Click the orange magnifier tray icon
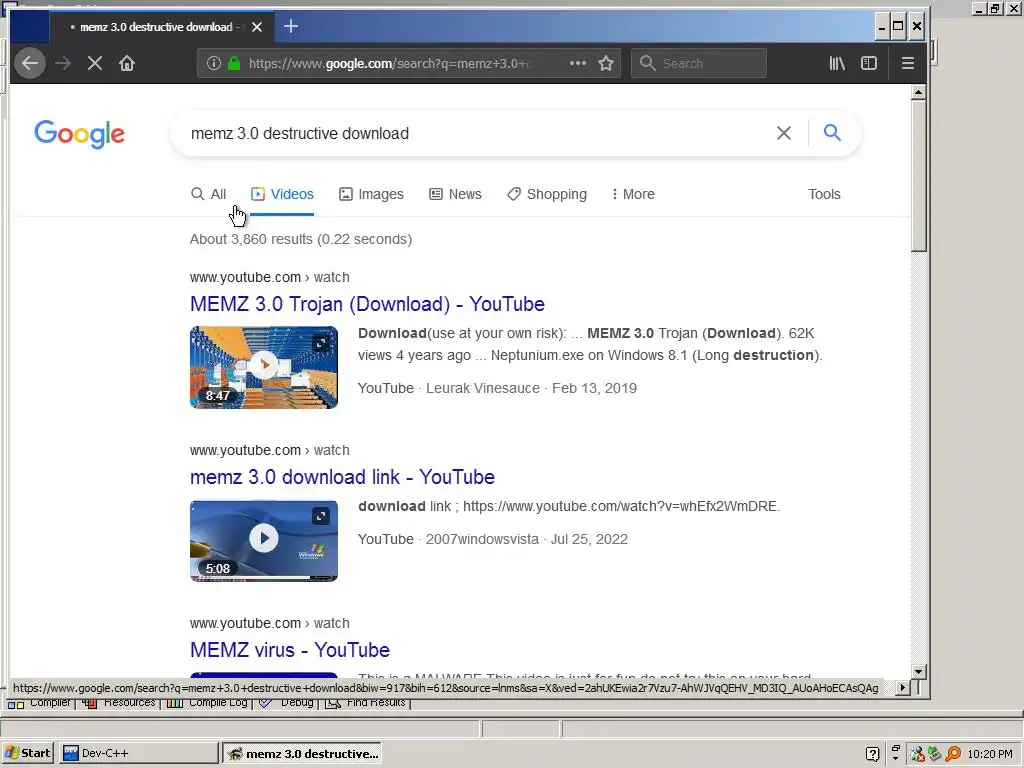The width and height of the screenshot is (1024, 768). point(953,754)
